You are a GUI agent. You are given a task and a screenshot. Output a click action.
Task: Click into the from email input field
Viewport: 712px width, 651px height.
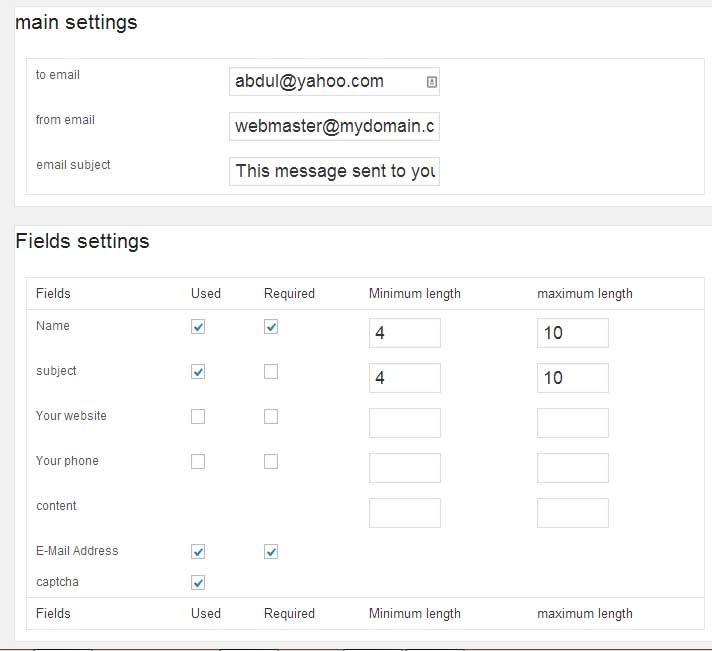334,126
